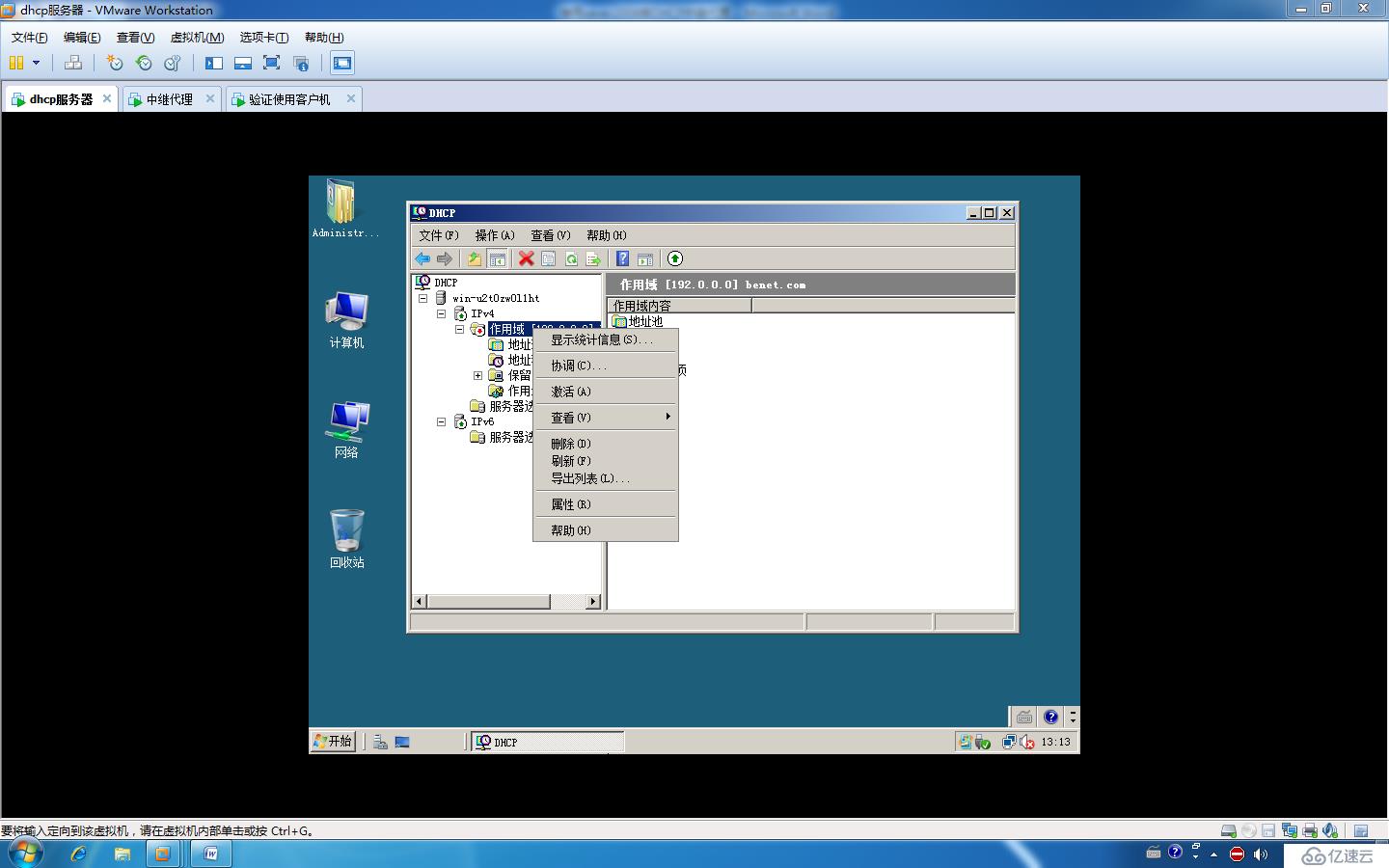Open the snapshot manager

[x=173, y=63]
